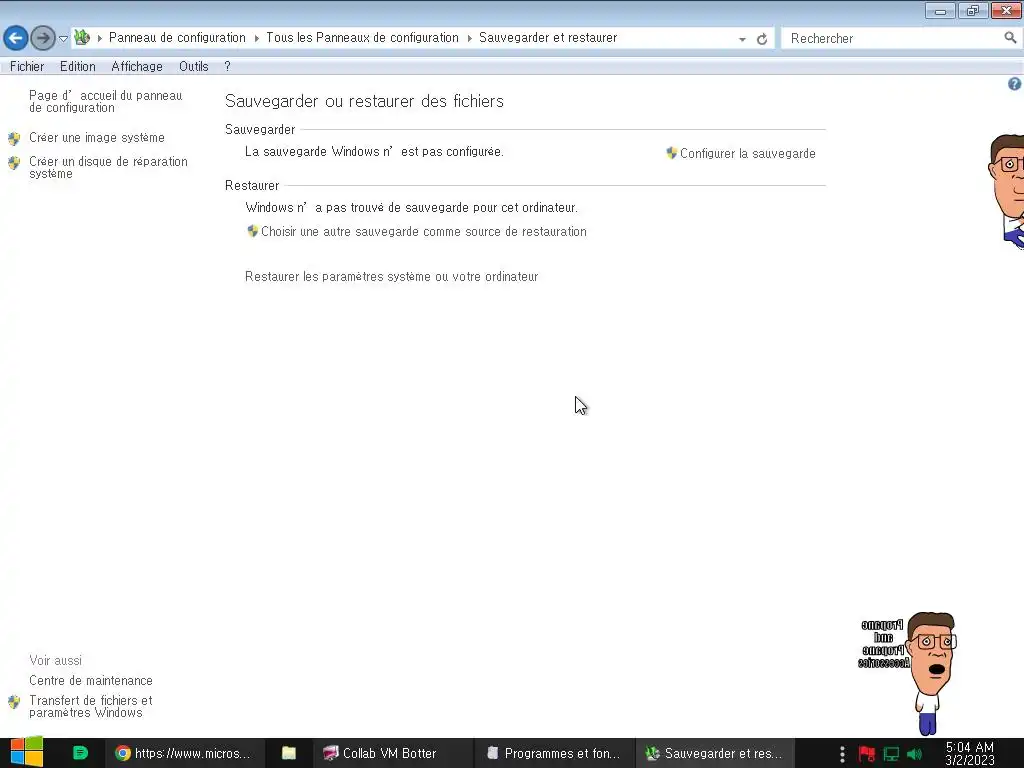This screenshot has width=1024, height=768.
Task: Open Centre de maintenance link
Action: pos(91,680)
